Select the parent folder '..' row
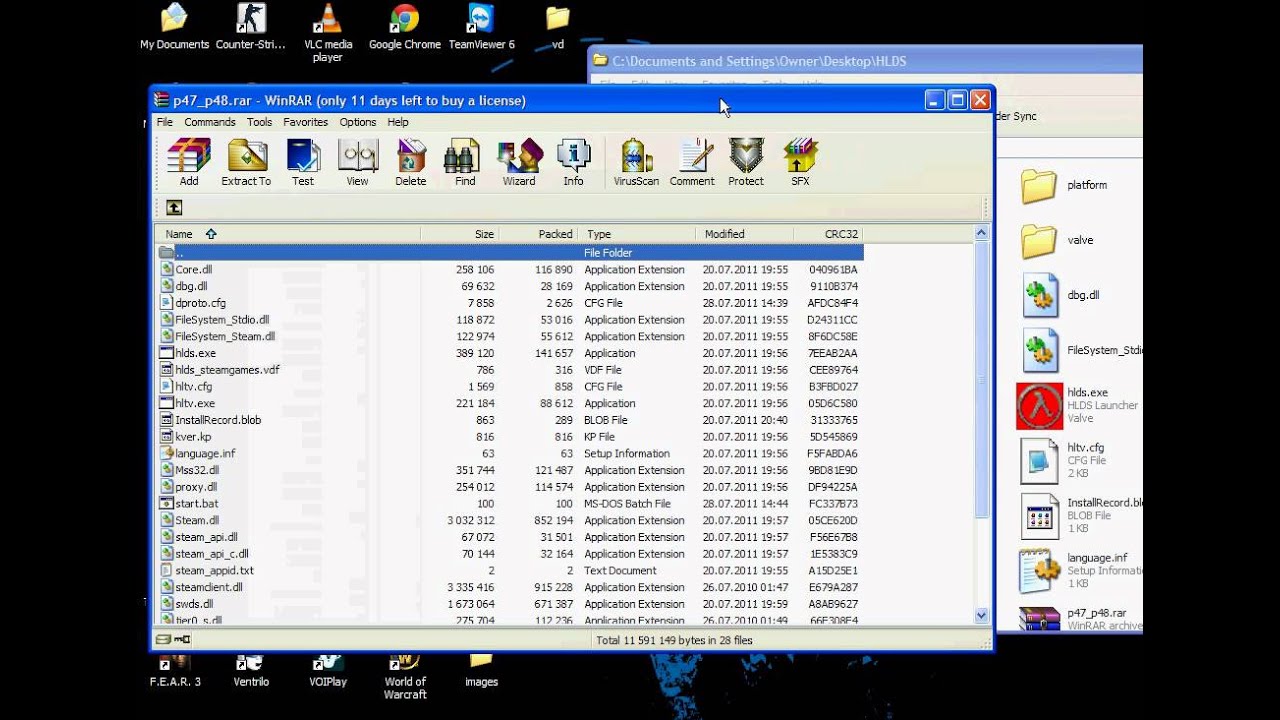Image resolution: width=1280 pixels, height=720 pixels. coord(510,253)
